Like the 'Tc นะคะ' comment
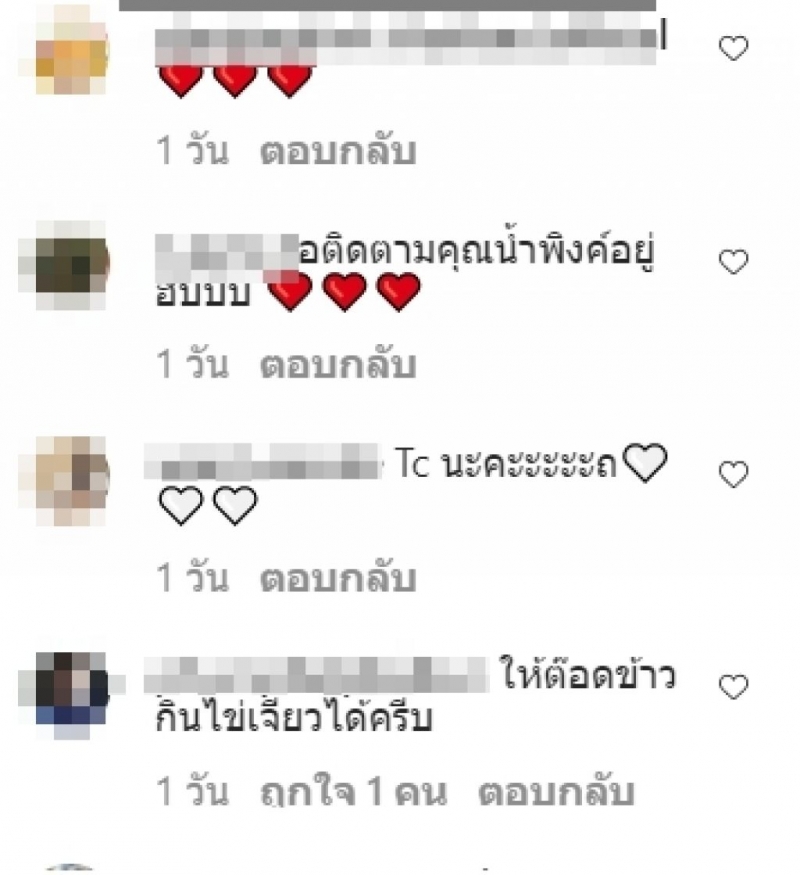The width and height of the screenshot is (800, 875). tap(733, 474)
